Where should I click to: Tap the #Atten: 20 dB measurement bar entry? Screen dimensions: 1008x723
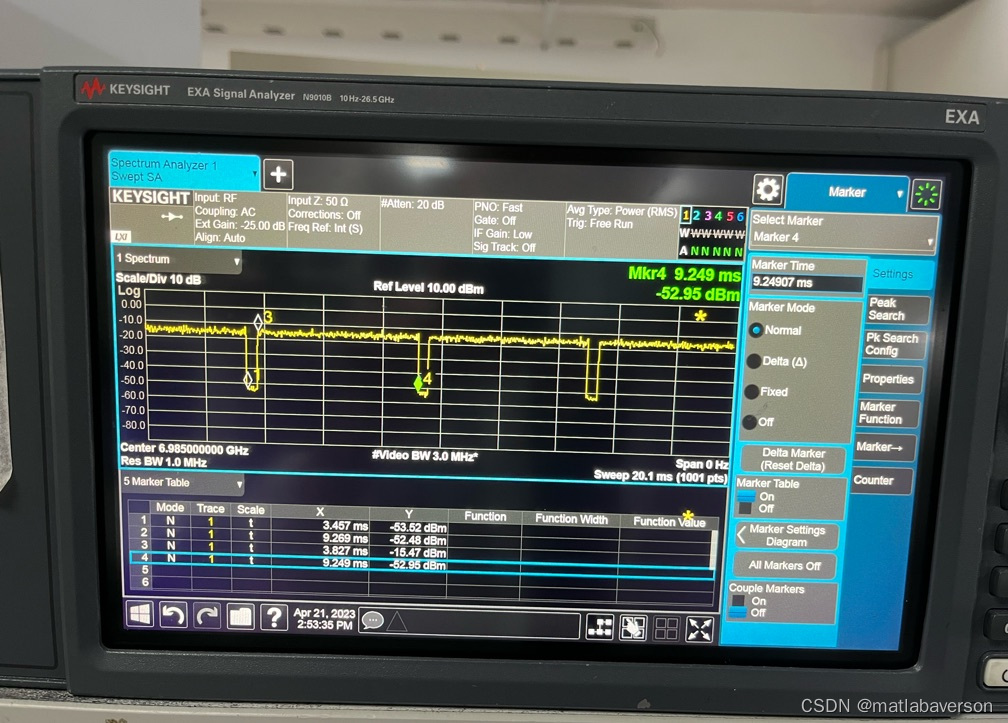413,205
